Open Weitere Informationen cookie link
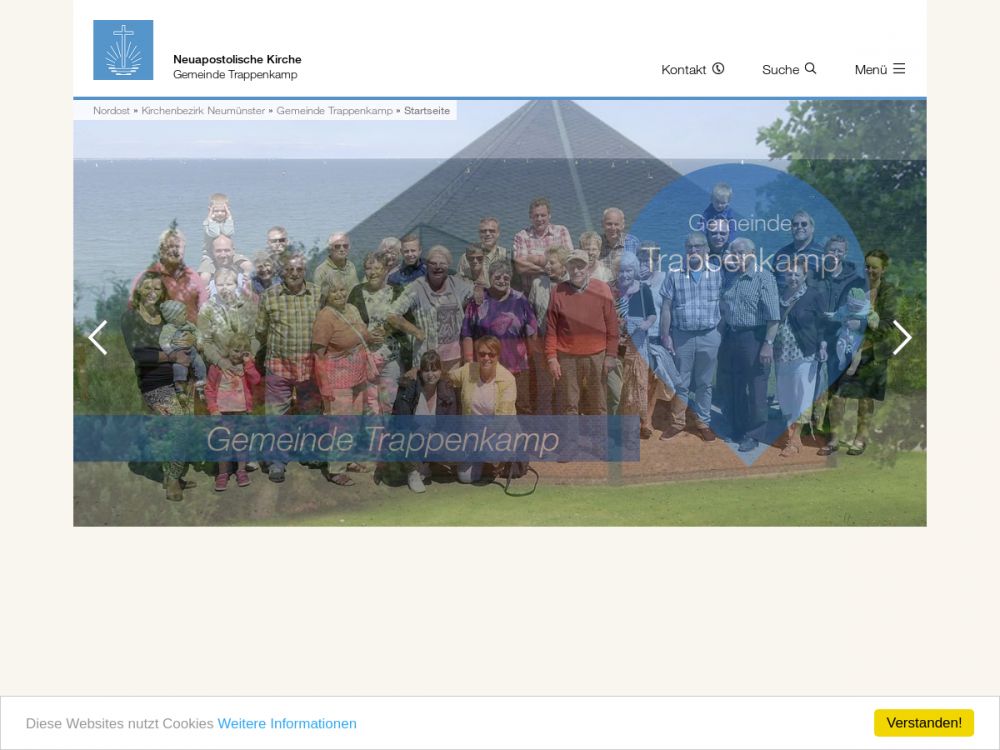Screen dimensions: 1000x750 point(287,723)
